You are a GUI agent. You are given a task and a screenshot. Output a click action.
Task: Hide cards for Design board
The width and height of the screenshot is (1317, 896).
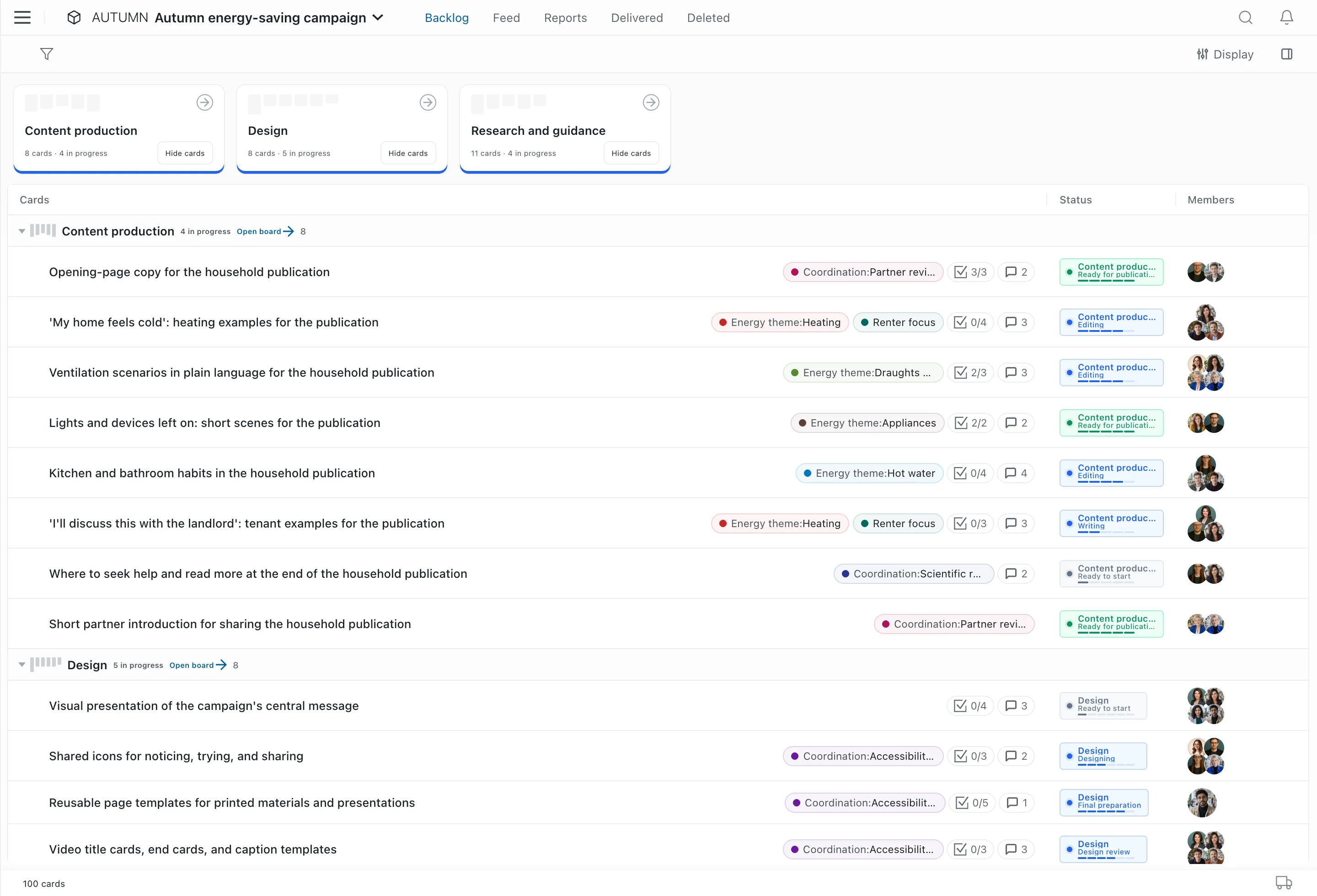(408, 153)
